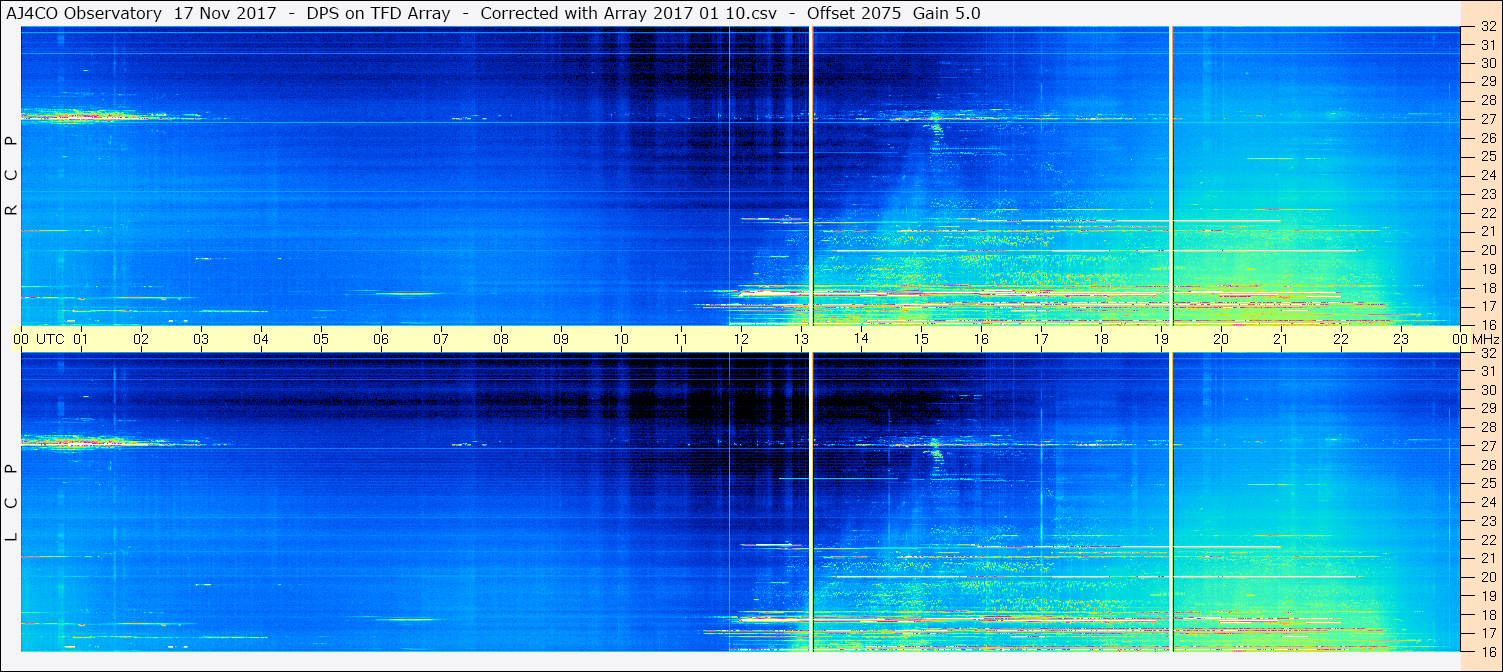Click the white vertical line after 13 UTC in LCP panel
The image size is (1503, 672).
click(x=811, y=502)
